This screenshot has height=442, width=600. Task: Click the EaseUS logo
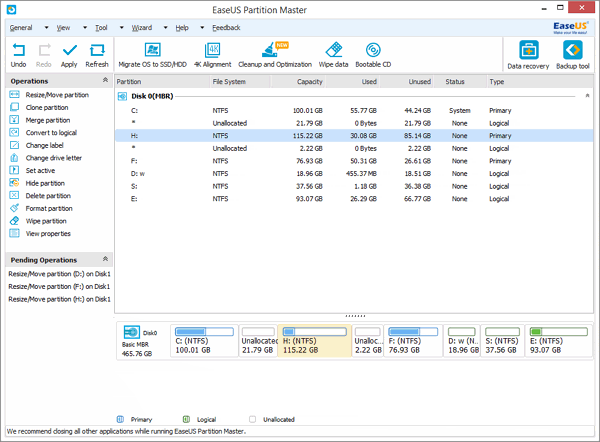(x=570, y=28)
